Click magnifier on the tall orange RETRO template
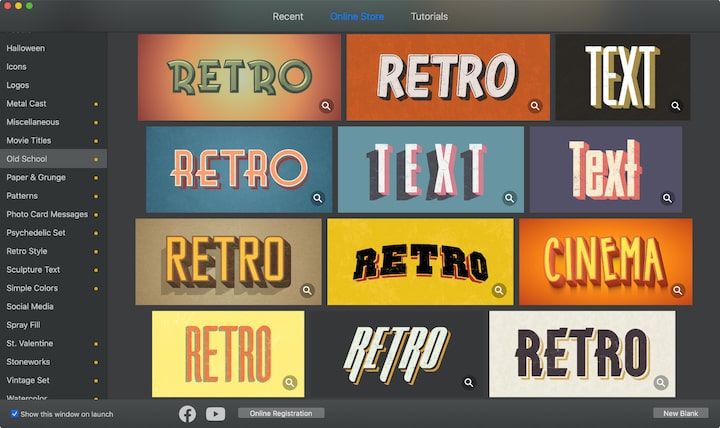 point(289,383)
